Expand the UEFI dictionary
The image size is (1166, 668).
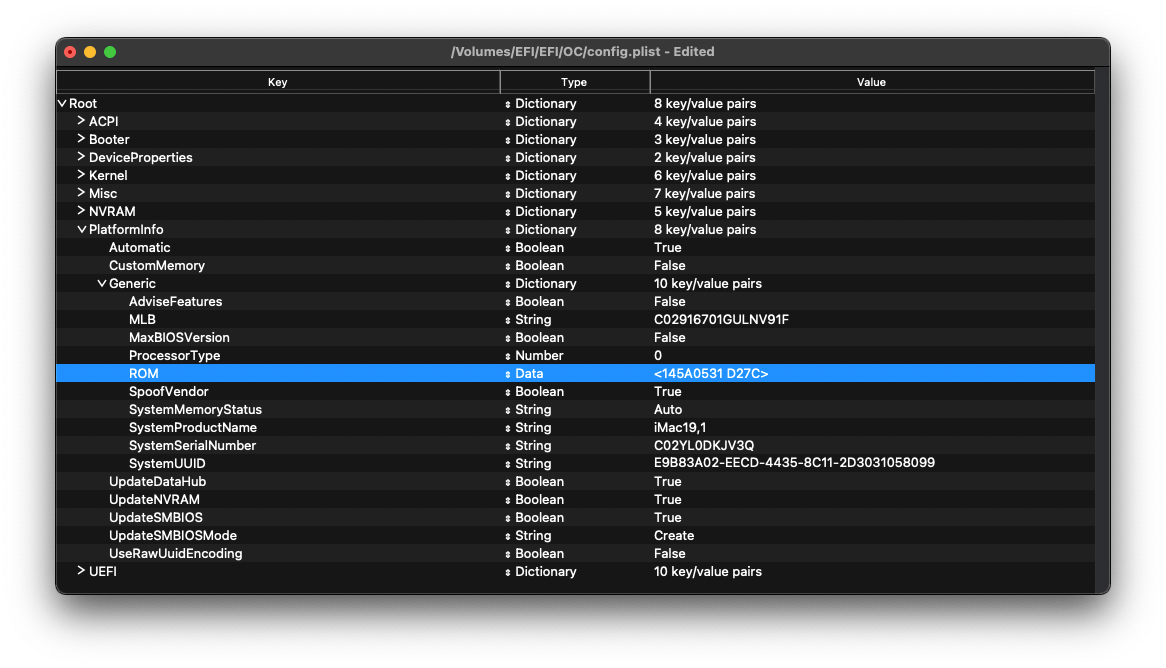point(81,571)
